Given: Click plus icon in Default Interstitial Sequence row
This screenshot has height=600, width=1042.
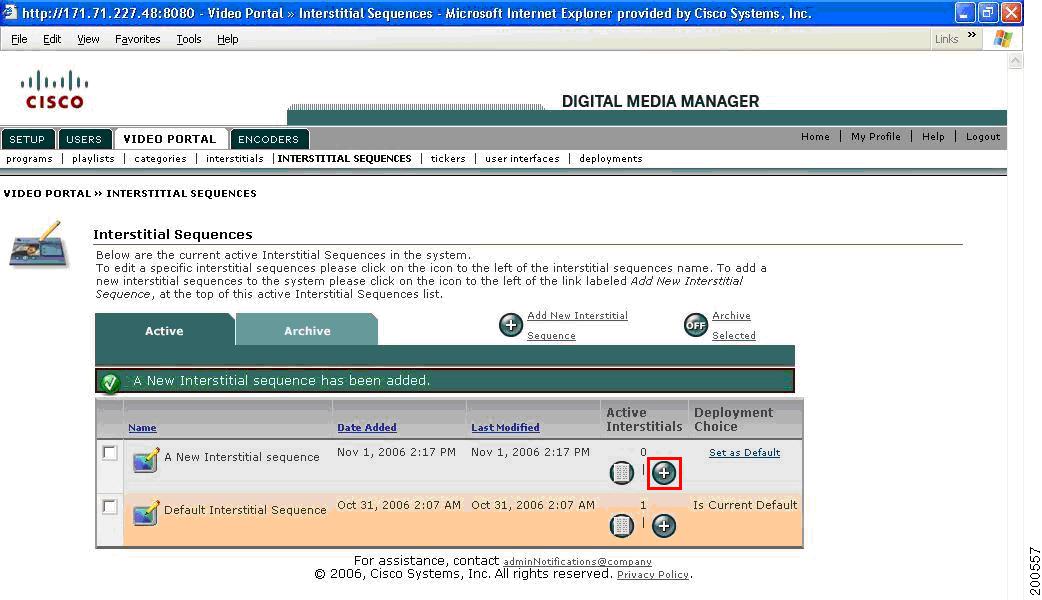Looking at the screenshot, I should pyautogui.click(x=664, y=526).
